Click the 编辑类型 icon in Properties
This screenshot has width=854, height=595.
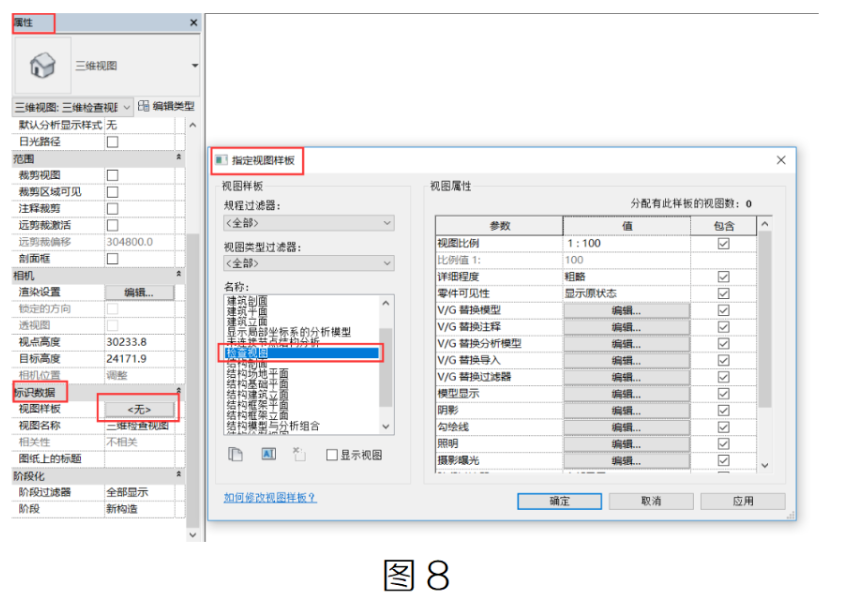[143, 106]
